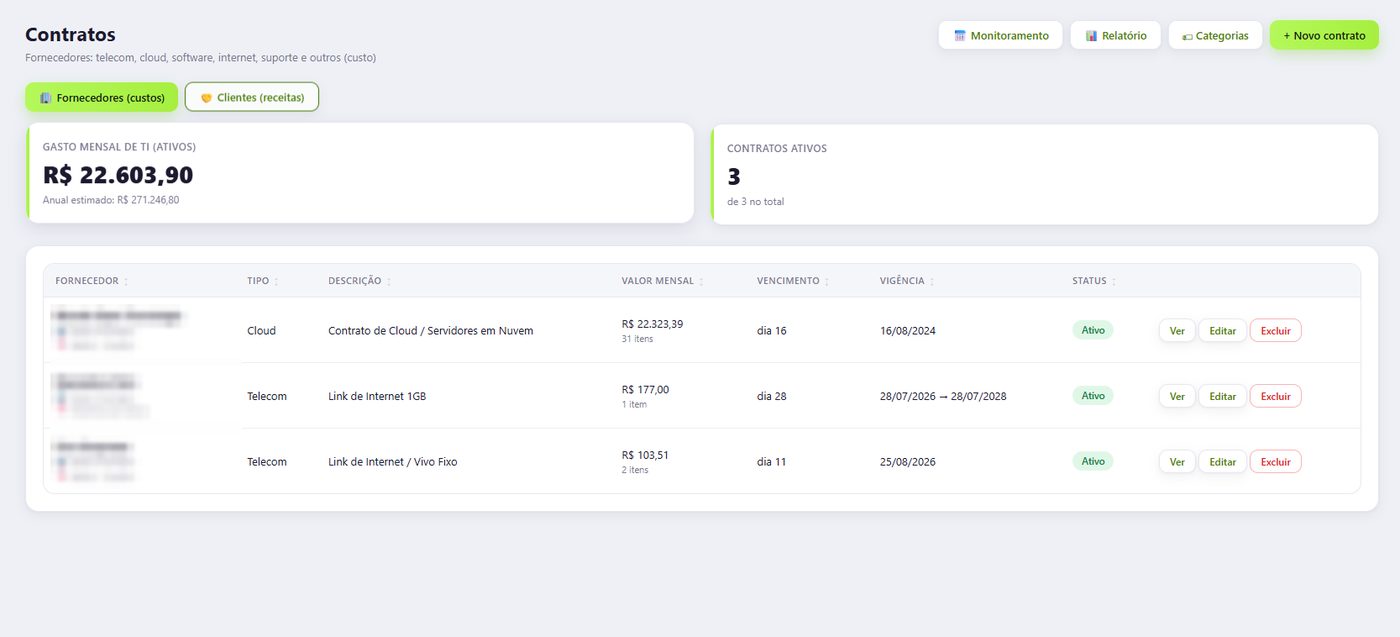Edit the Link de Internet 1GB contract
Screen dimensions: 1400x637
pyautogui.click(x=1222, y=396)
